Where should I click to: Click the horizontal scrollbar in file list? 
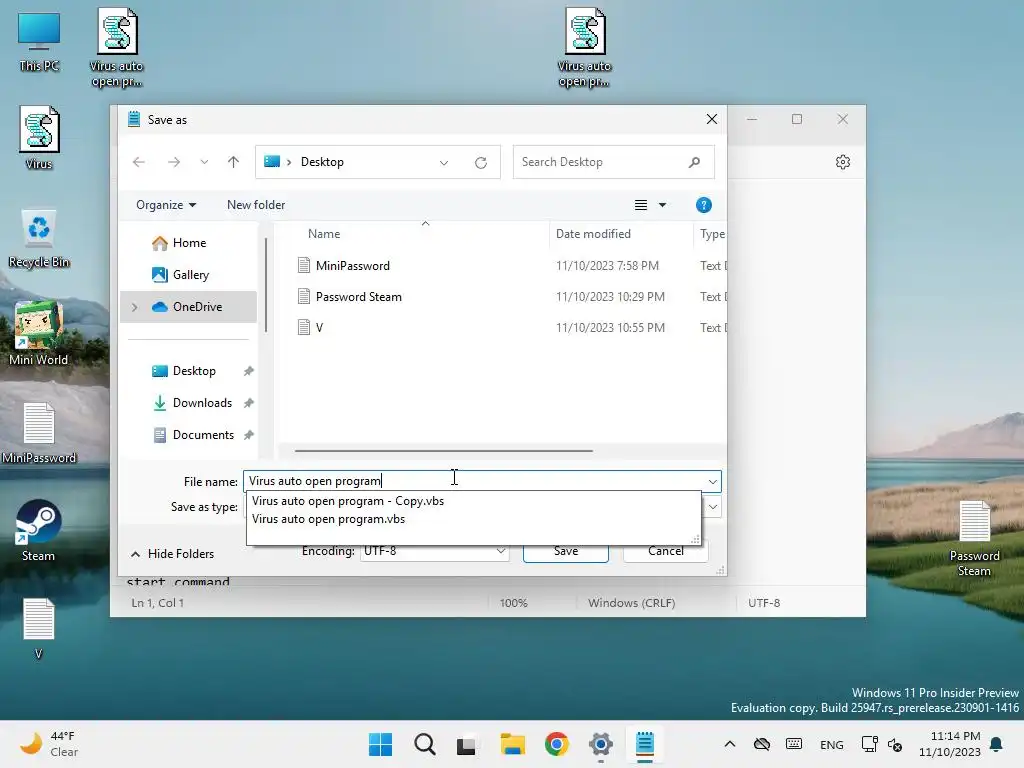(443, 451)
